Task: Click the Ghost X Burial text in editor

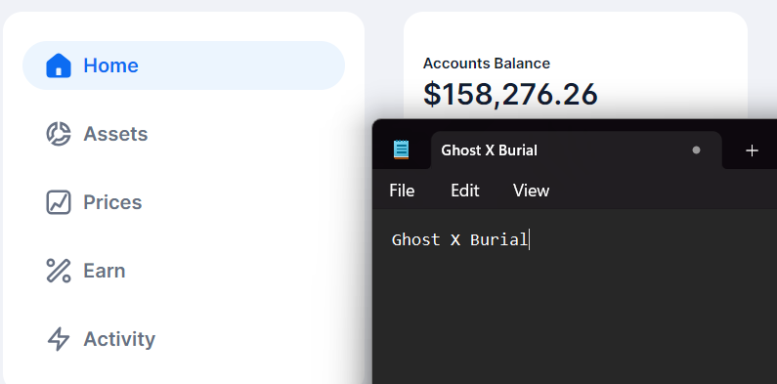Action: (x=460, y=240)
